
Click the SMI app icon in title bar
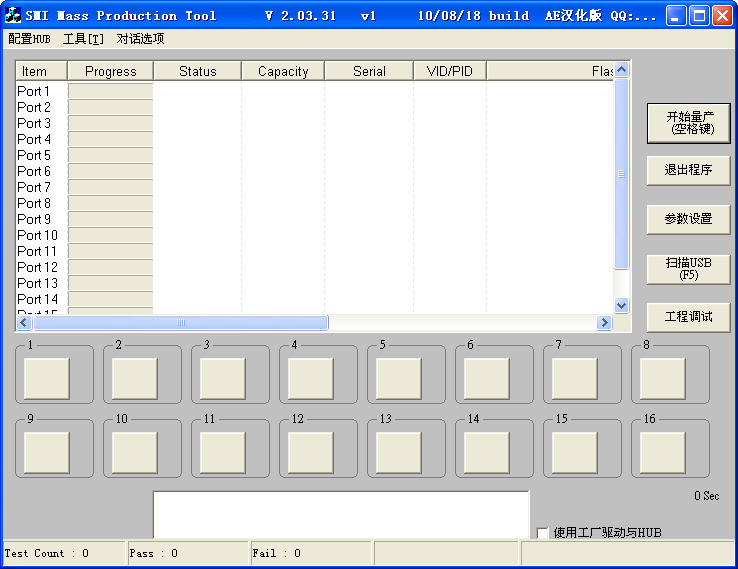pos(13,15)
